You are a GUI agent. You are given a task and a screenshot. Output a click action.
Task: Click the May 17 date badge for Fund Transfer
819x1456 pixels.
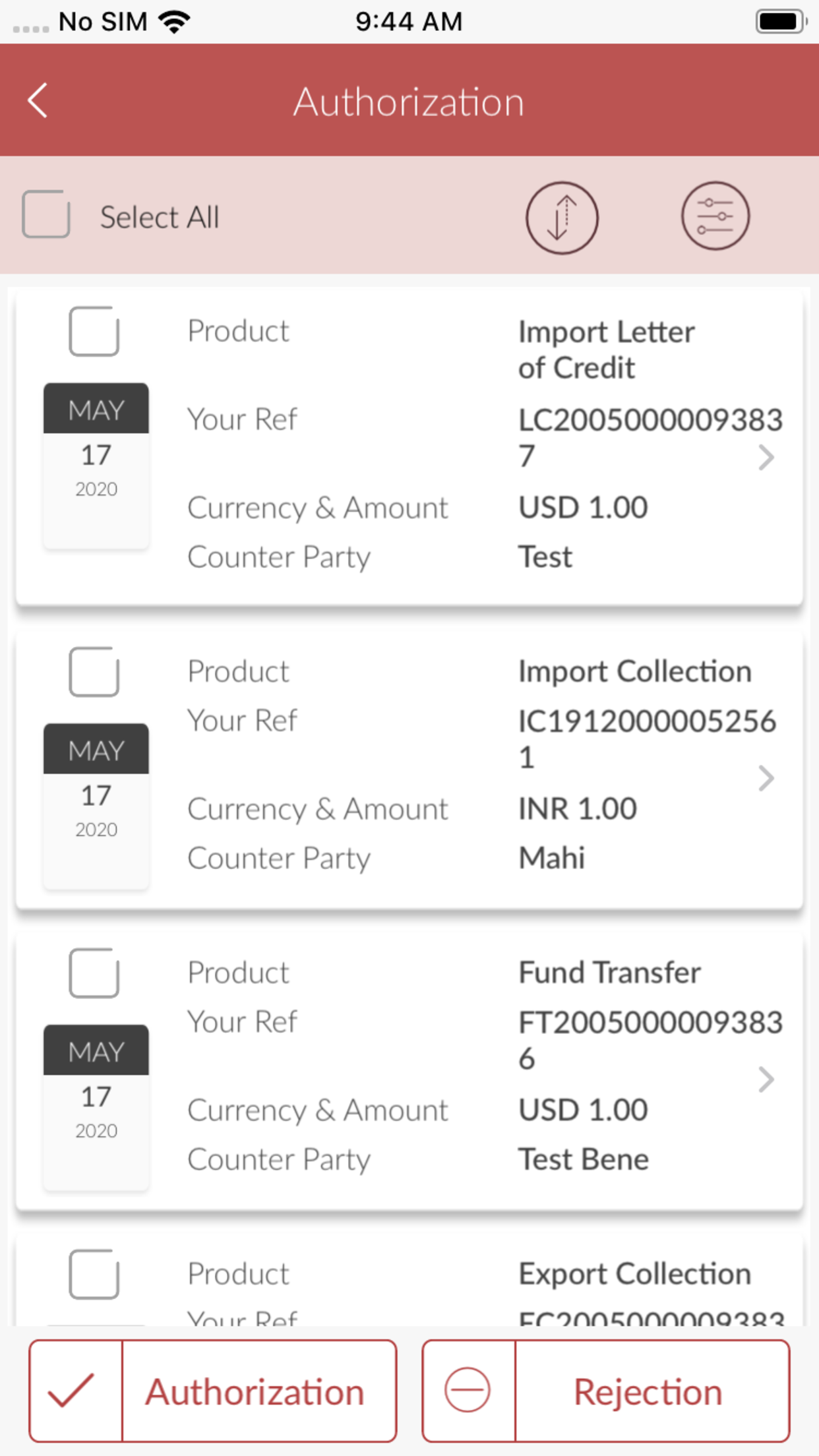pyautogui.click(x=96, y=1107)
